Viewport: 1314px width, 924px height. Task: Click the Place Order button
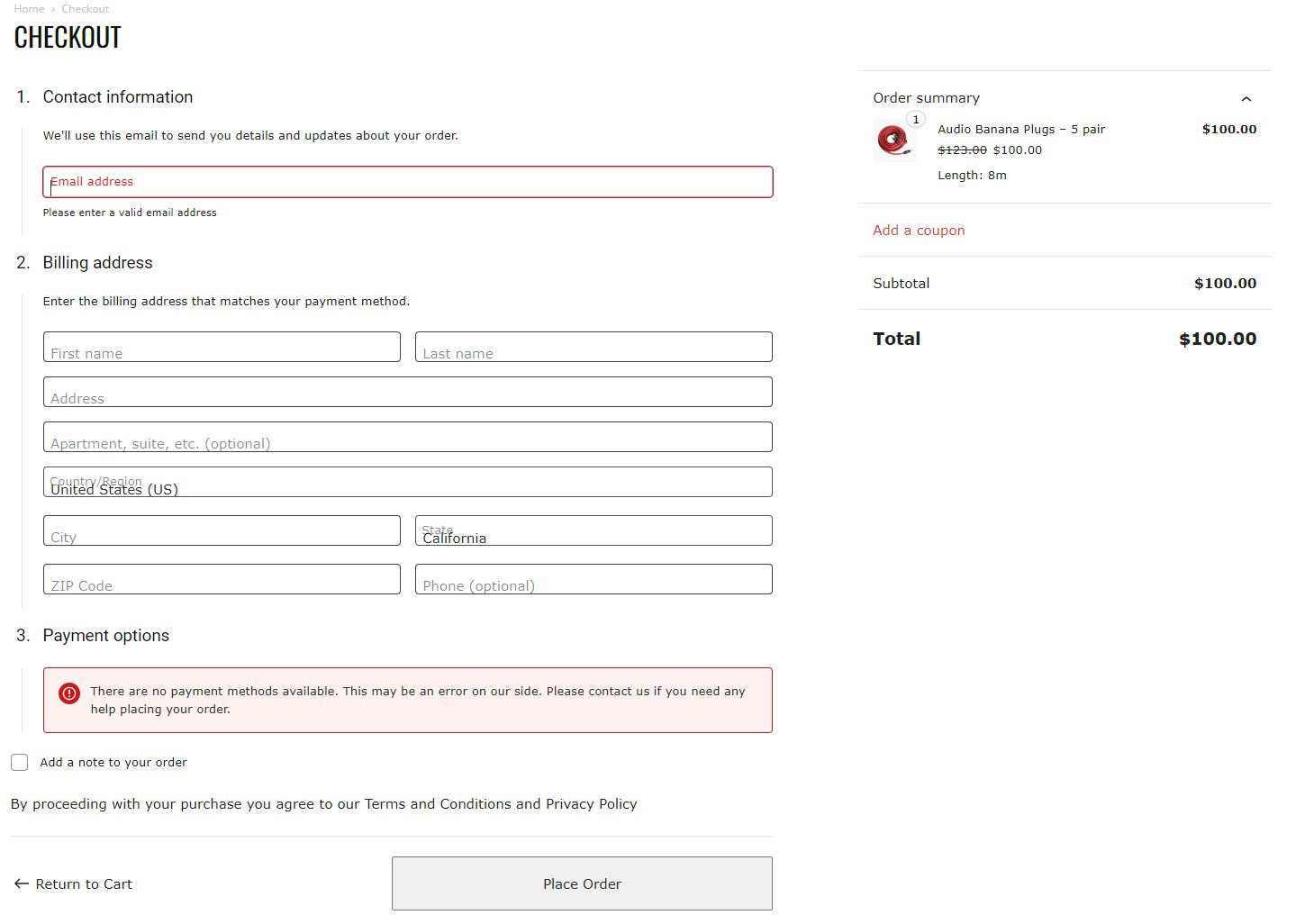(x=582, y=883)
